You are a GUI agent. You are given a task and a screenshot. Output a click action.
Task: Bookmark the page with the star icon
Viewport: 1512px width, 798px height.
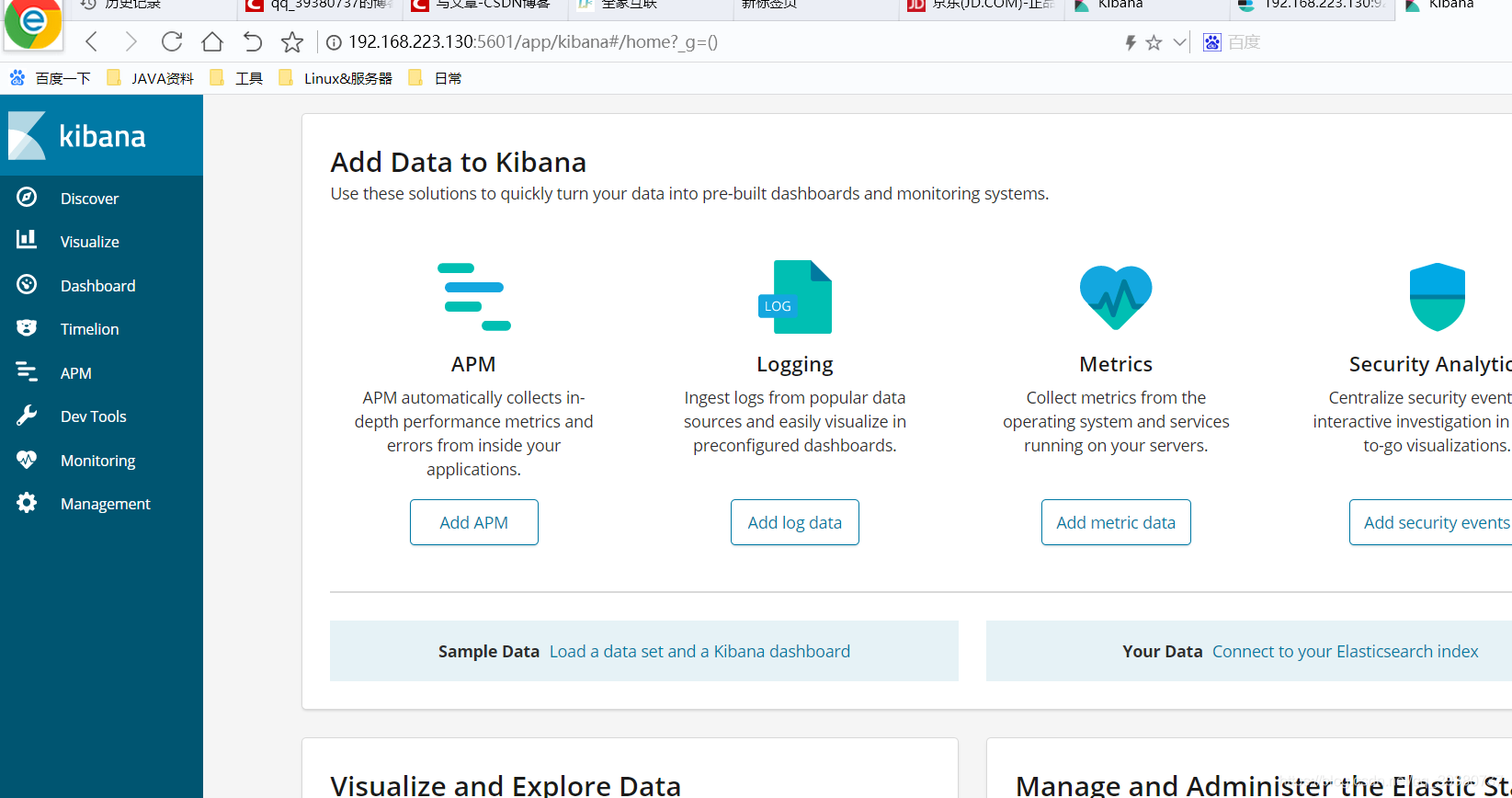292,41
